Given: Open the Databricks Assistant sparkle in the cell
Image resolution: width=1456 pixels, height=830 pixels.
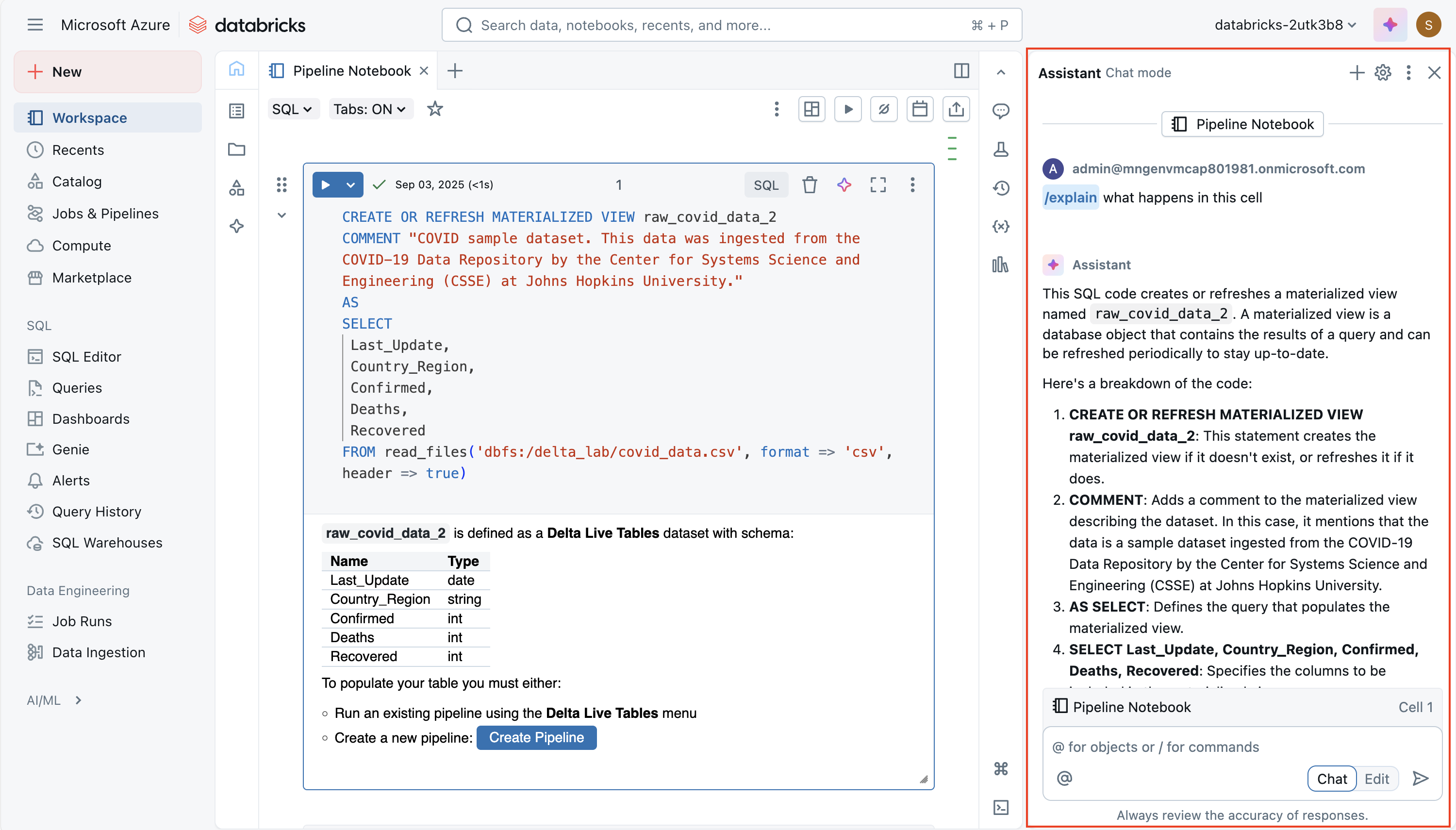Looking at the screenshot, I should pos(844,184).
